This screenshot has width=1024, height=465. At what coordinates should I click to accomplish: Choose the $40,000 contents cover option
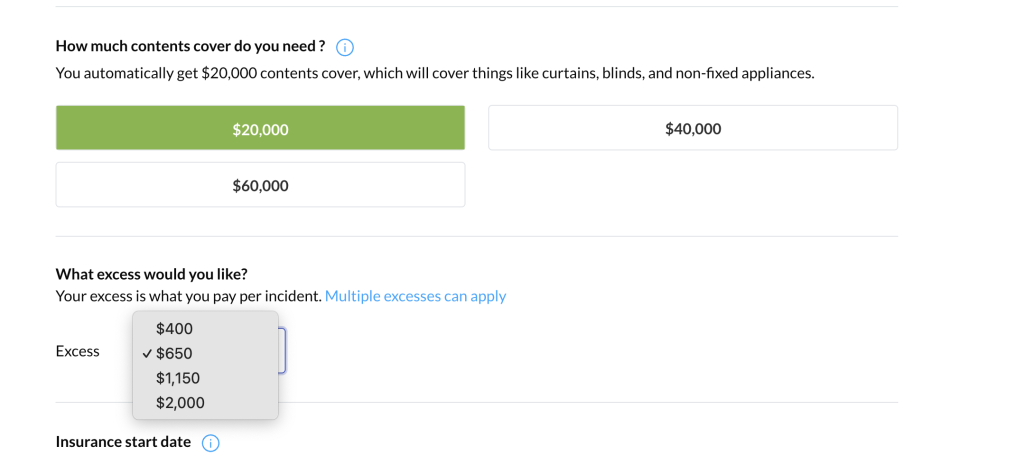click(692, 128)
